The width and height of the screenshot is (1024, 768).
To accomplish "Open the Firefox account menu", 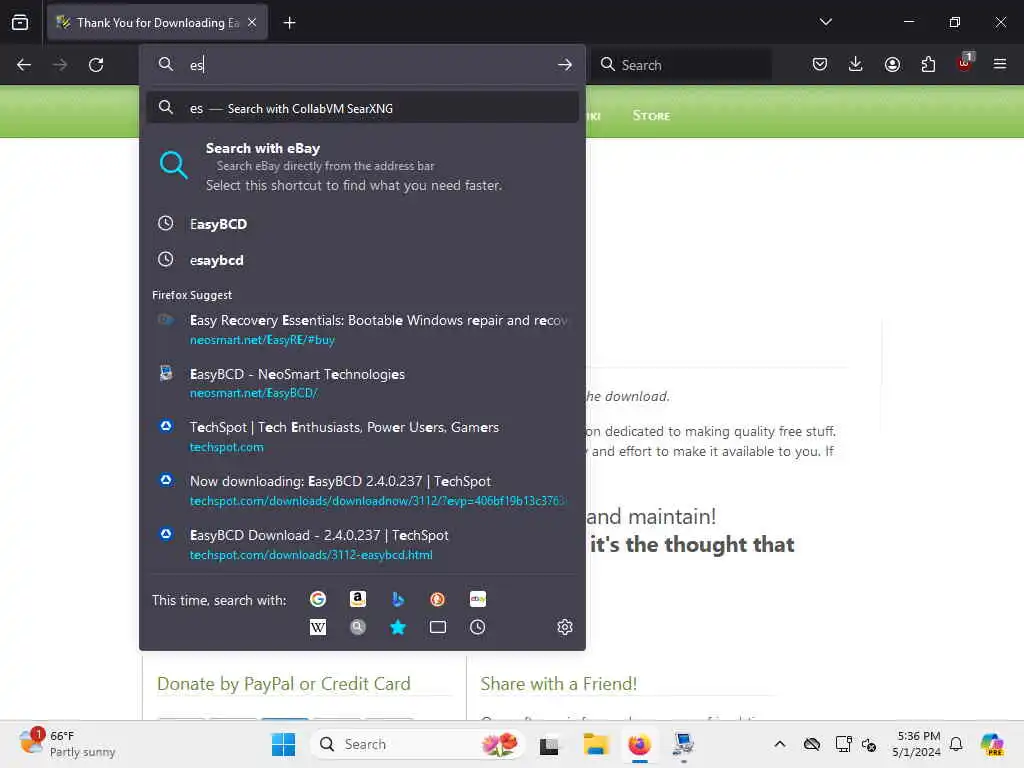I will coord(892,64).
